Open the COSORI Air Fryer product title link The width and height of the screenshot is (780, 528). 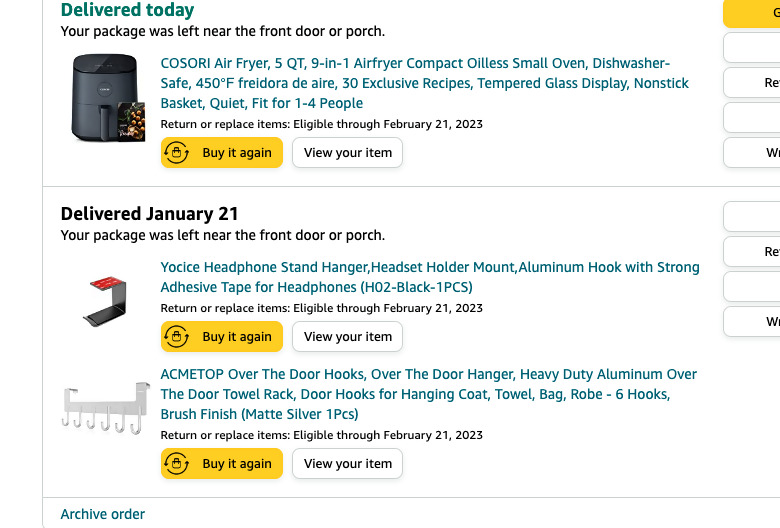424,83
